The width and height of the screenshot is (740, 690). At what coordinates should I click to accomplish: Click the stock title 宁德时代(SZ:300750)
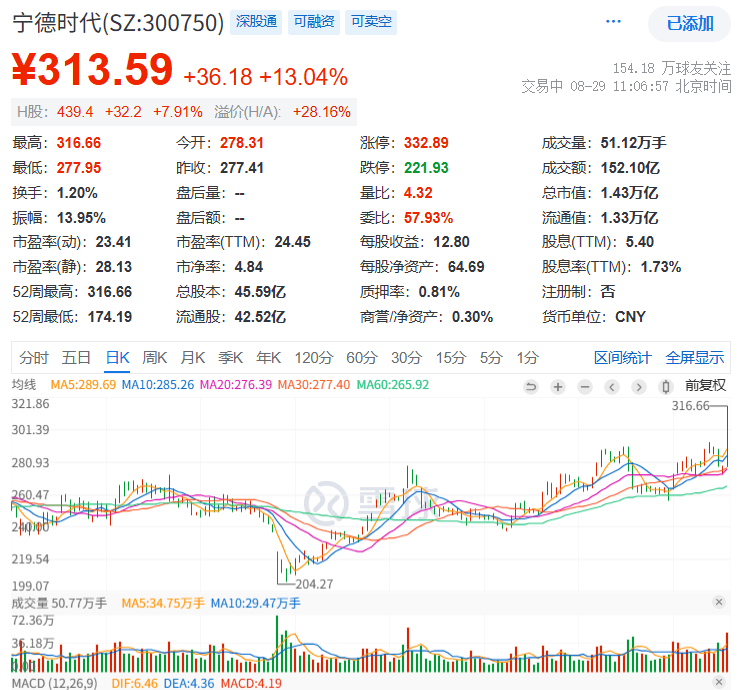click(118, 23)
